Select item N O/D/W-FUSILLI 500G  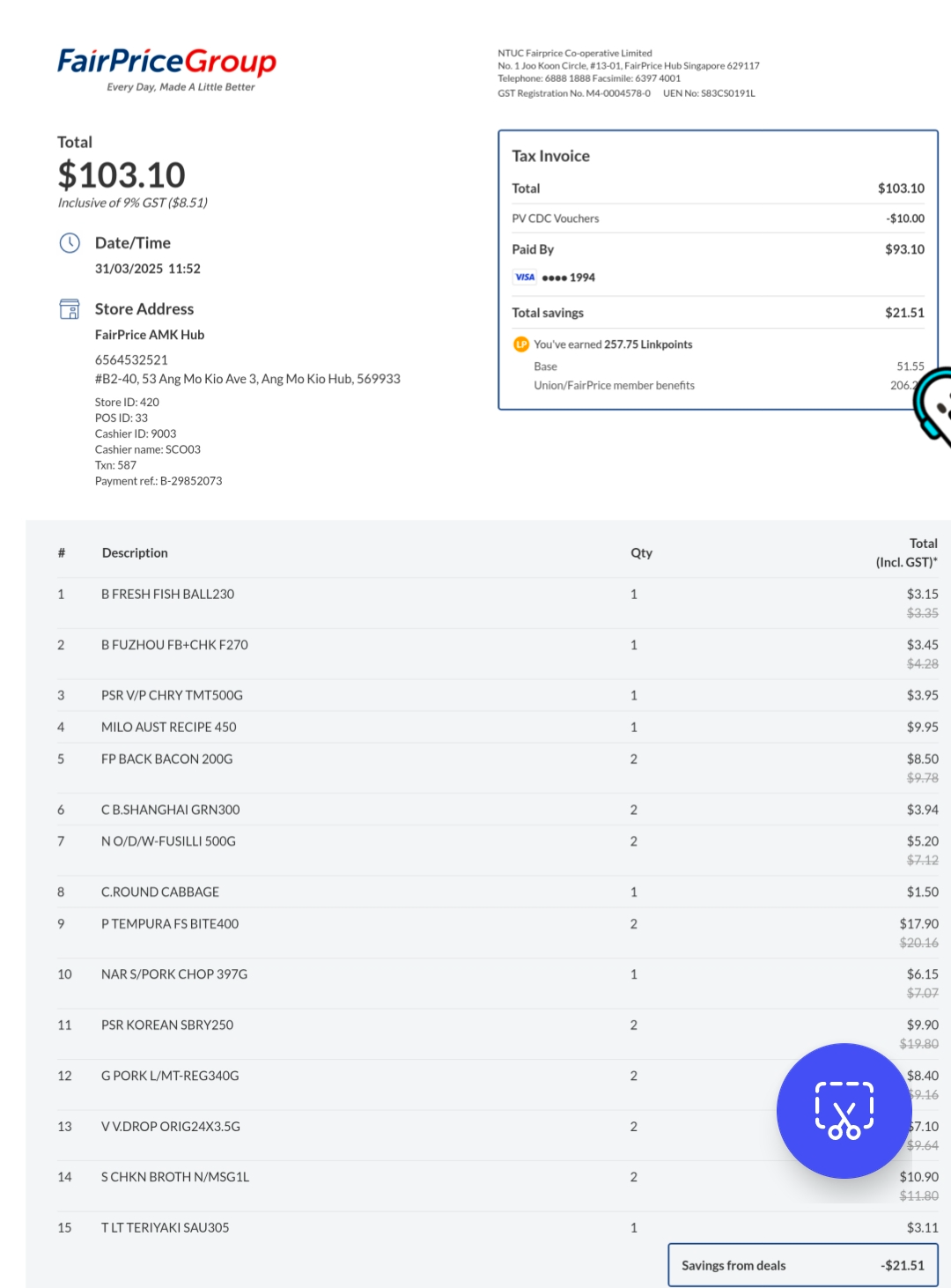click(x=168, y=841)
